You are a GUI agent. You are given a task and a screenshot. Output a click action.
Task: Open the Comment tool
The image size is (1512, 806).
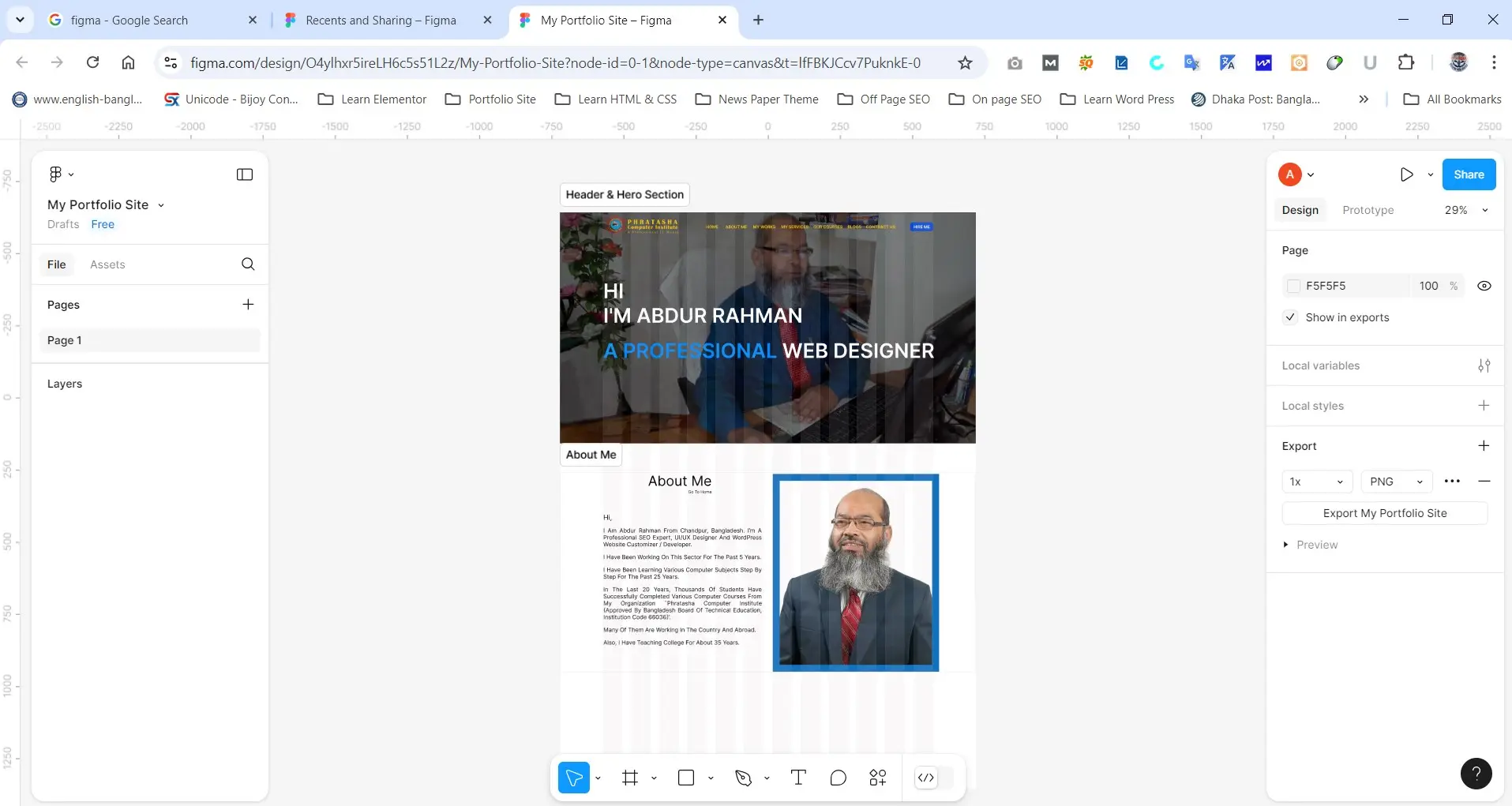(x=838, y=778)
